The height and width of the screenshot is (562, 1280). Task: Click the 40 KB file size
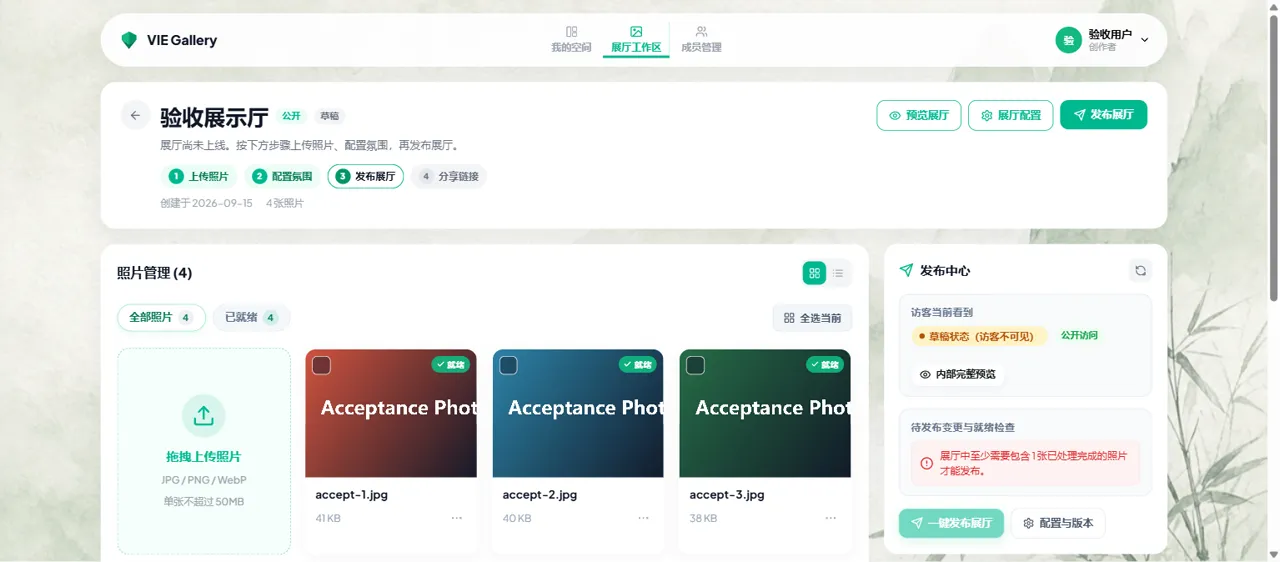pyautogui.click(x=516, y=519)
